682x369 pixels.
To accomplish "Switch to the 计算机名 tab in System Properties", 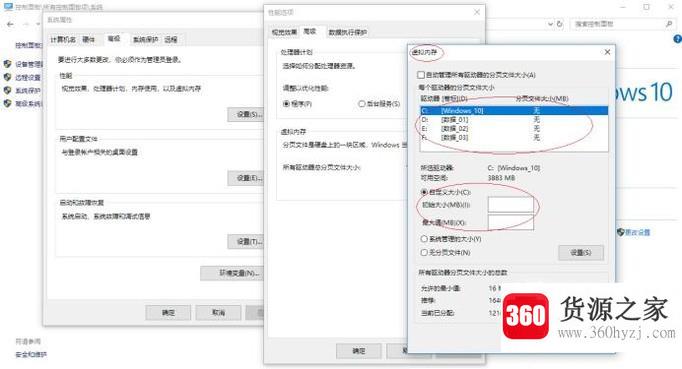I will (x=63, y=40).
